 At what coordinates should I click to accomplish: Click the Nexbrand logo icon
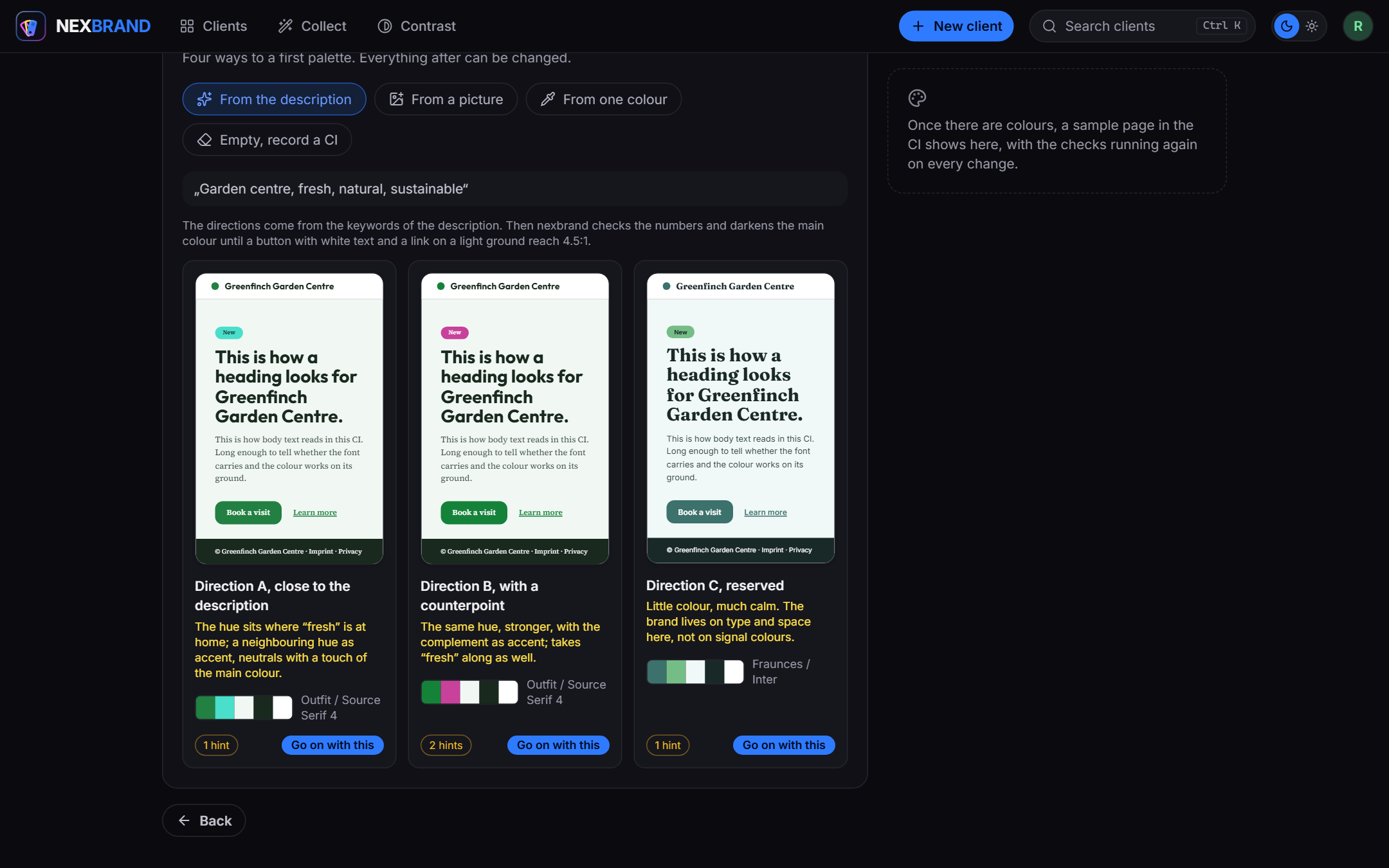pyautogui.click(x=30, y=26)
